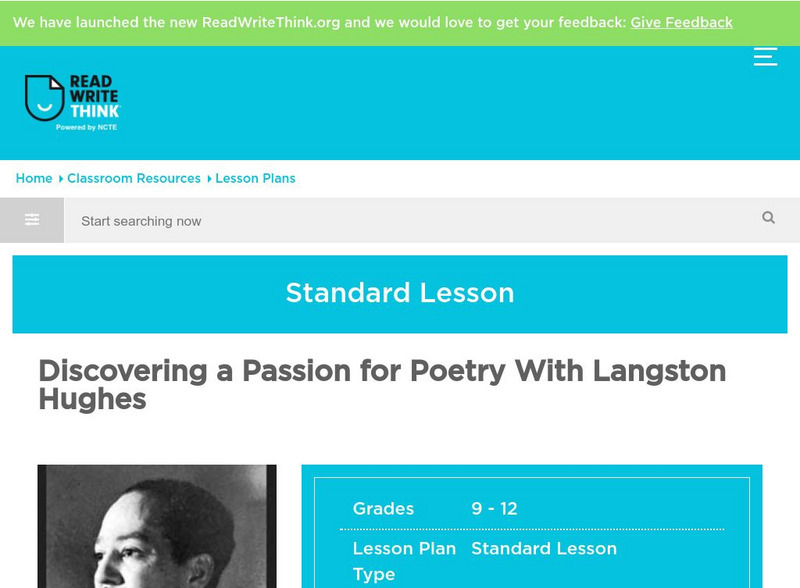Click the Grades label in info panel

tap(383, 509)
